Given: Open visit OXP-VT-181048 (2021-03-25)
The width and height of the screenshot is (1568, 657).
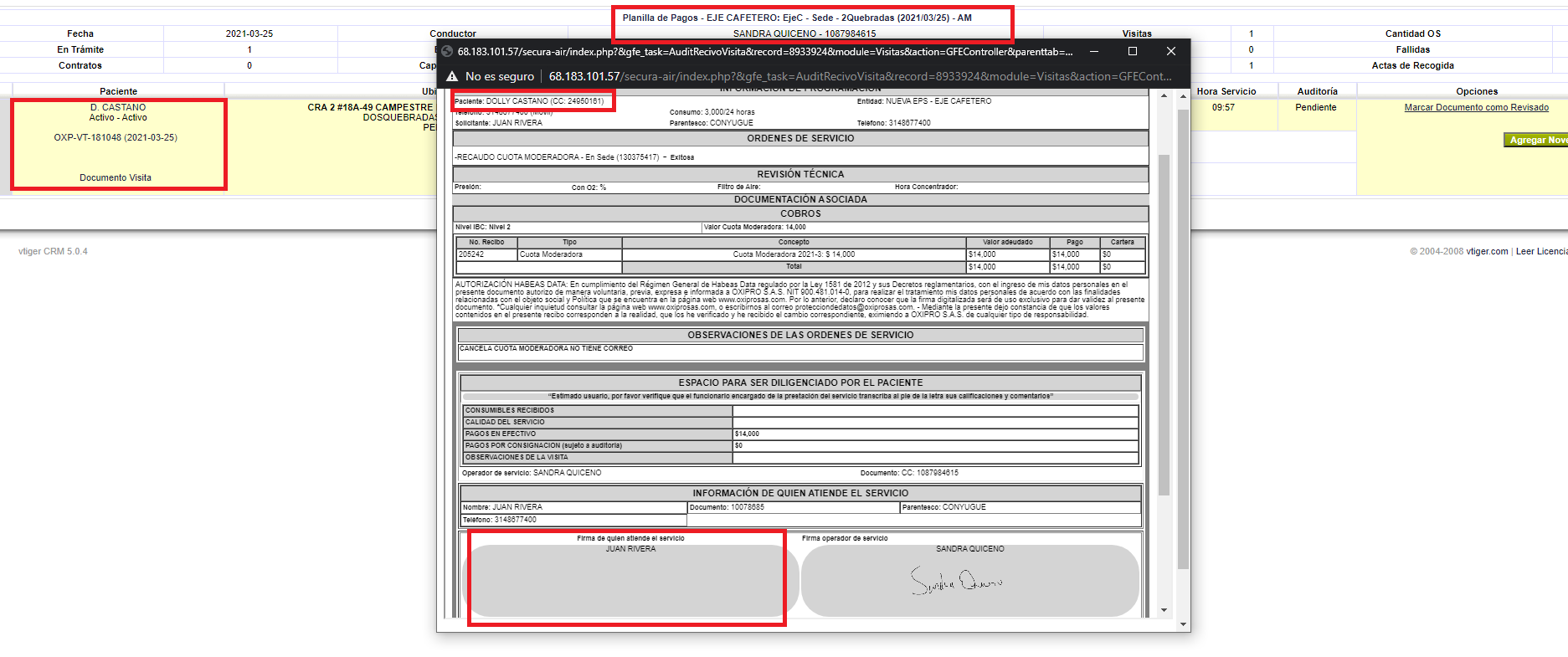Looking at the screenshot, I should (116, 137).
